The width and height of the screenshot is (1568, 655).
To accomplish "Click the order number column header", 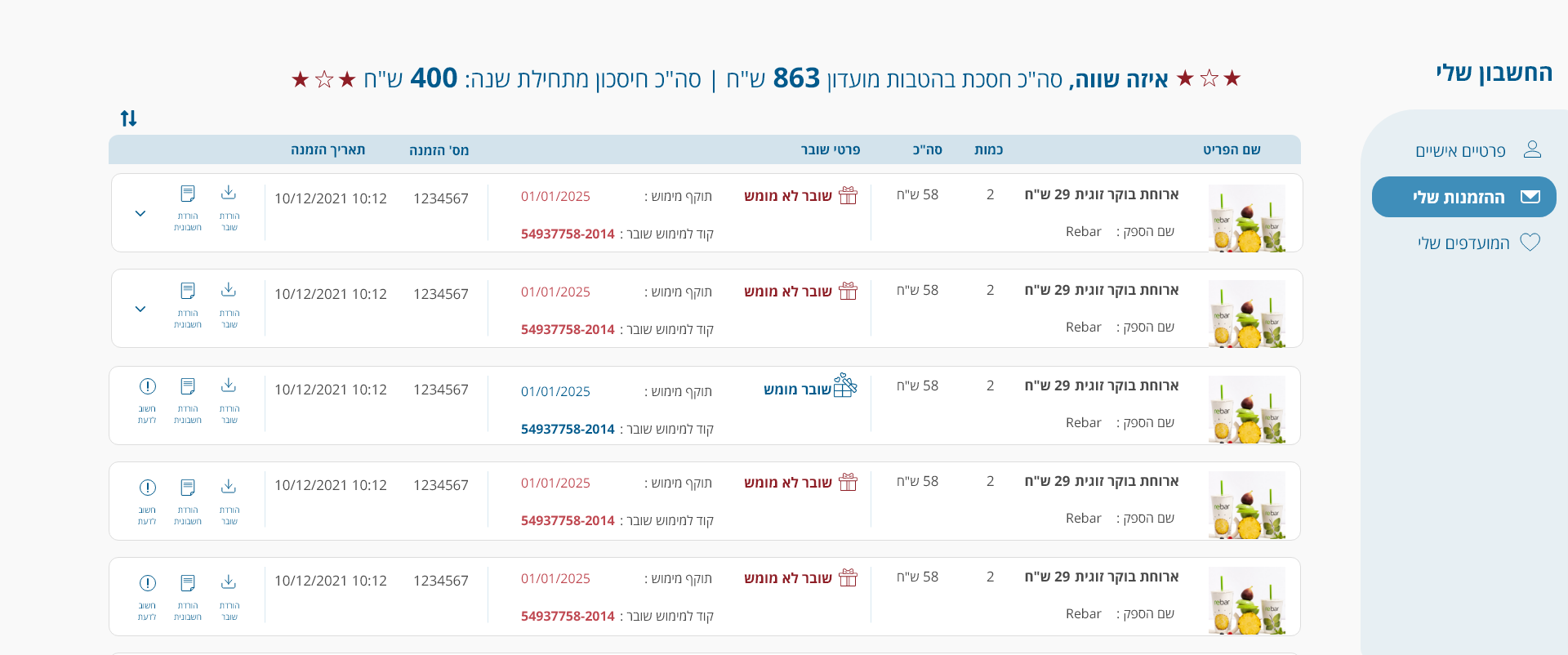I will click(x=439, y=150).
